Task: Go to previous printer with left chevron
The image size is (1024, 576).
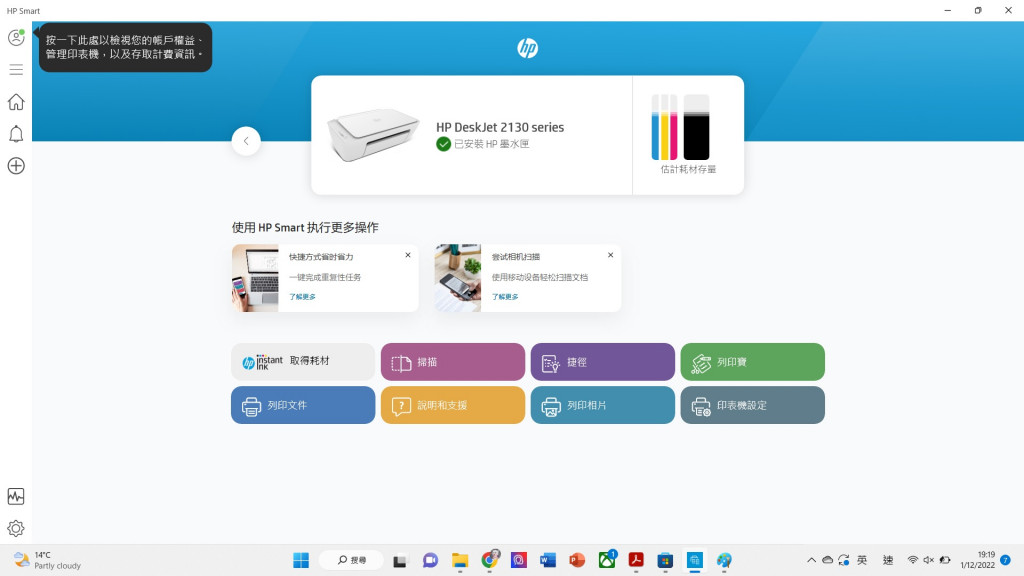Action: pyautogui.click(x=246, y=141)
